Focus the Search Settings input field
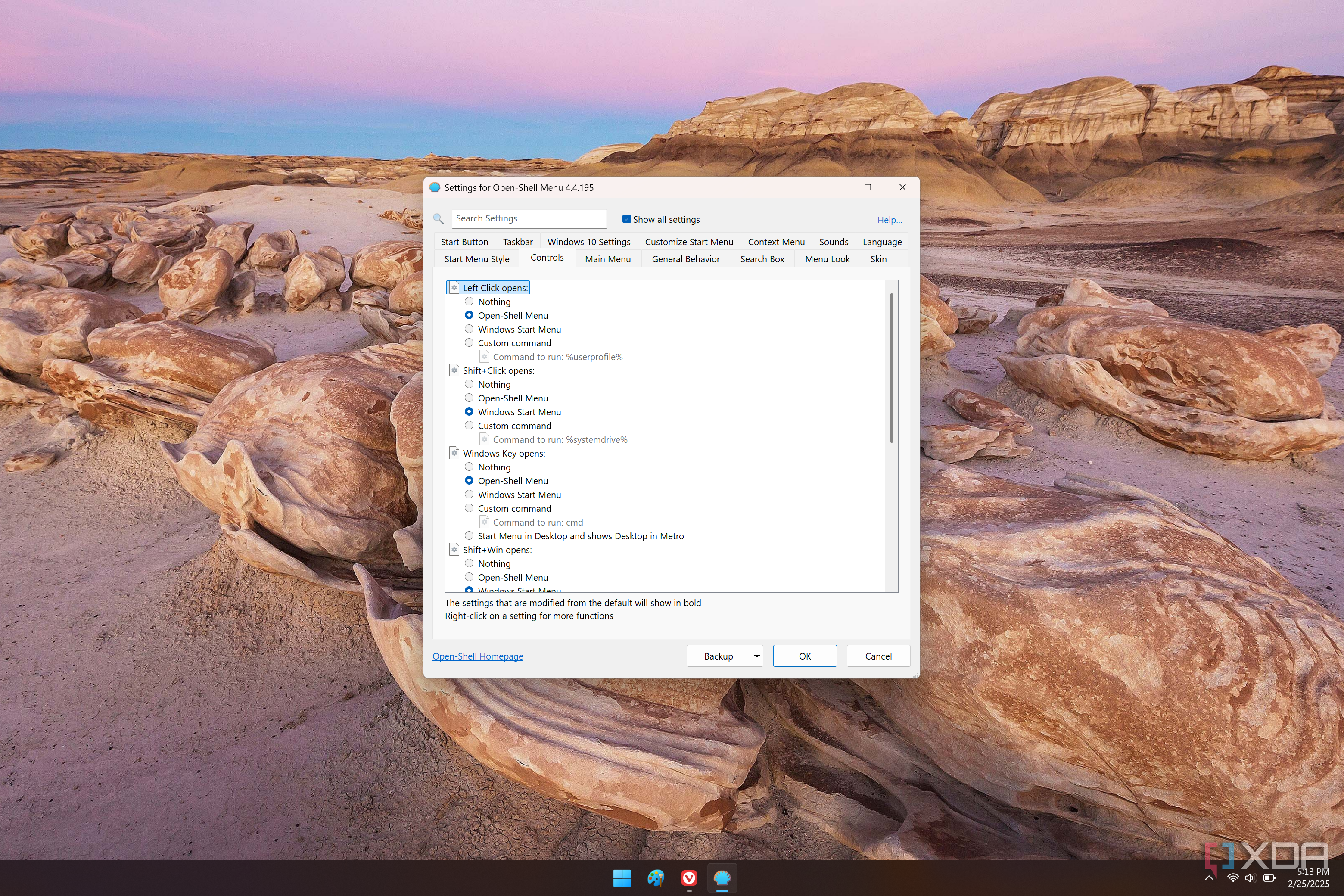Viewport: 1344px width, 896px height. [x=529, y=218]
